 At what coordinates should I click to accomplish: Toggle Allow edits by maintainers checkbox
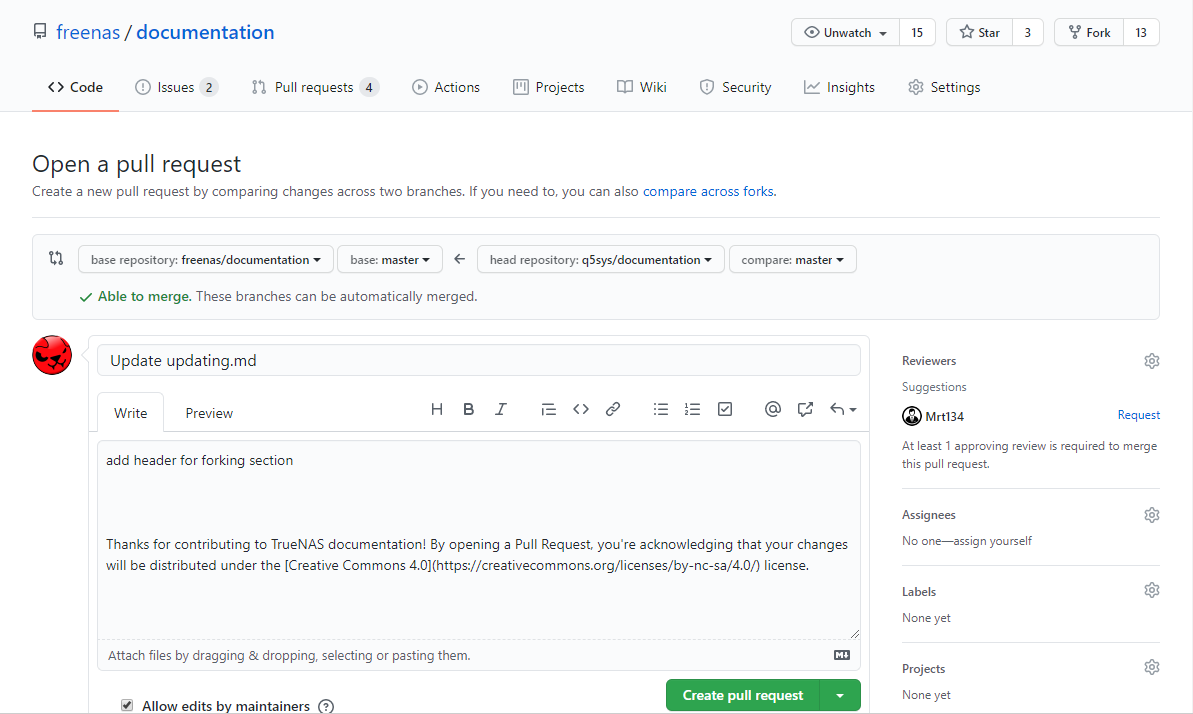click(x=127, y=705)
